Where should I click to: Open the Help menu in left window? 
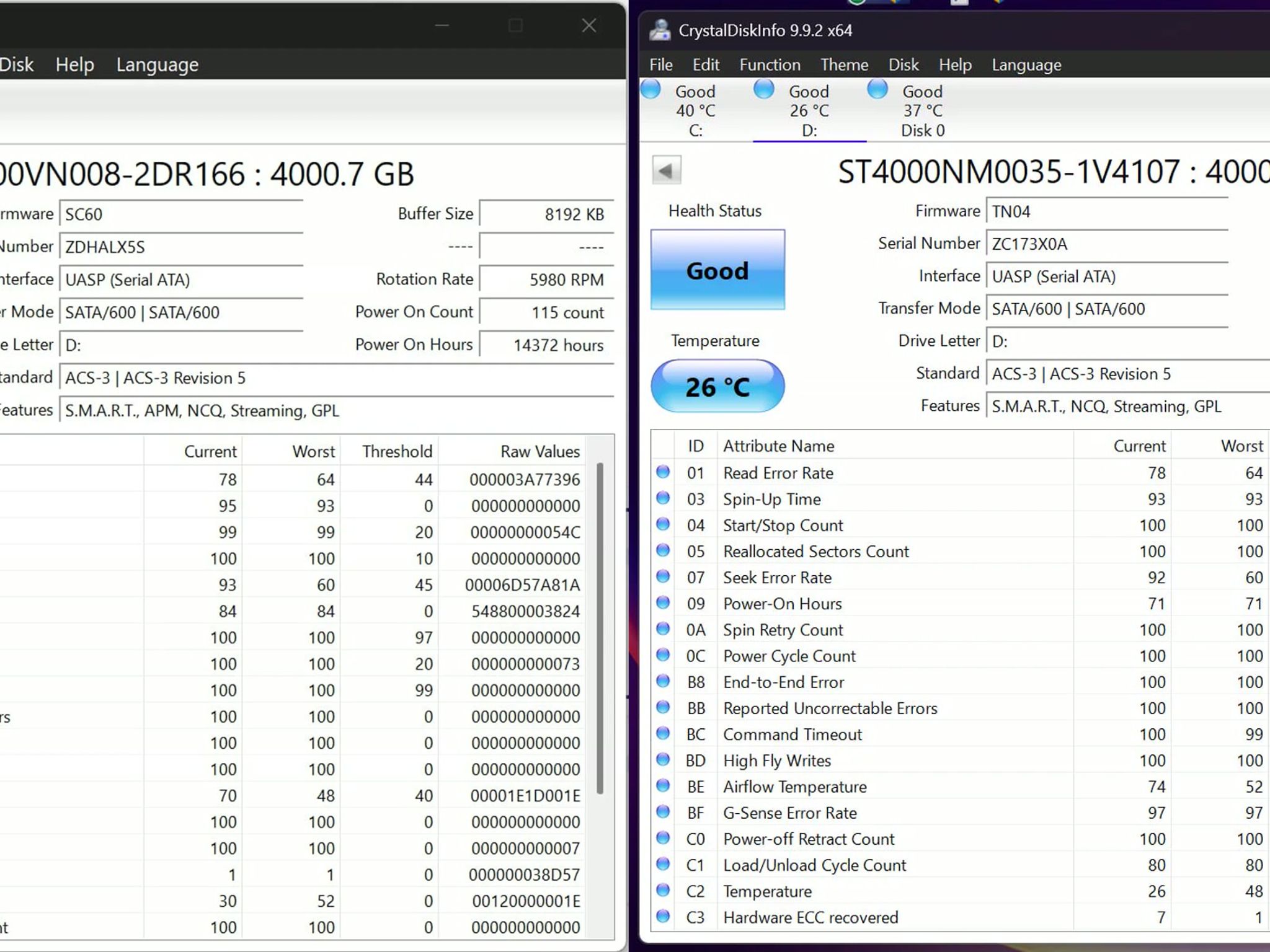[x=75, y=64]
